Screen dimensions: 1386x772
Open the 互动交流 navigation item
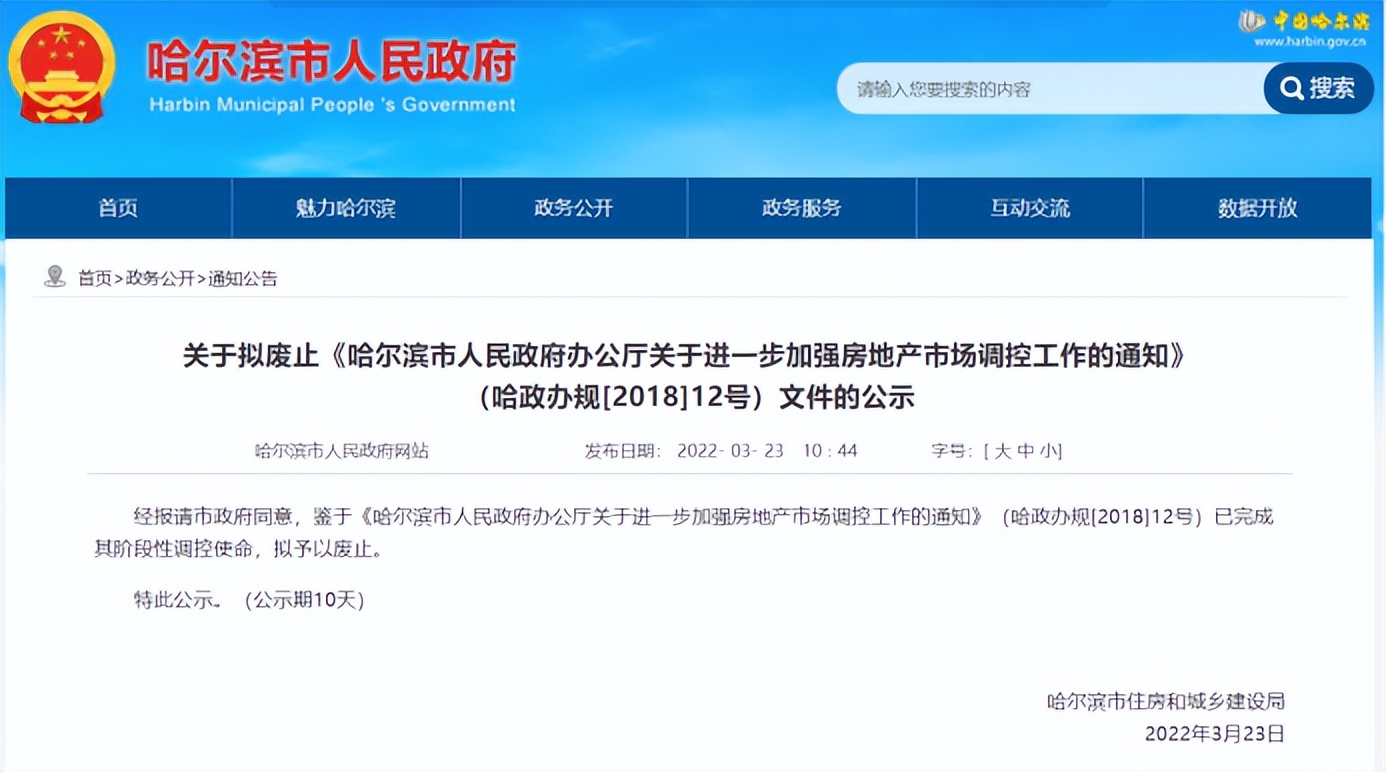click(1029, 208)
